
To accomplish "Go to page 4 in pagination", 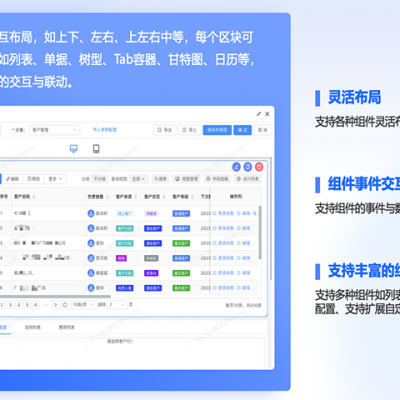I will (19, 305).
